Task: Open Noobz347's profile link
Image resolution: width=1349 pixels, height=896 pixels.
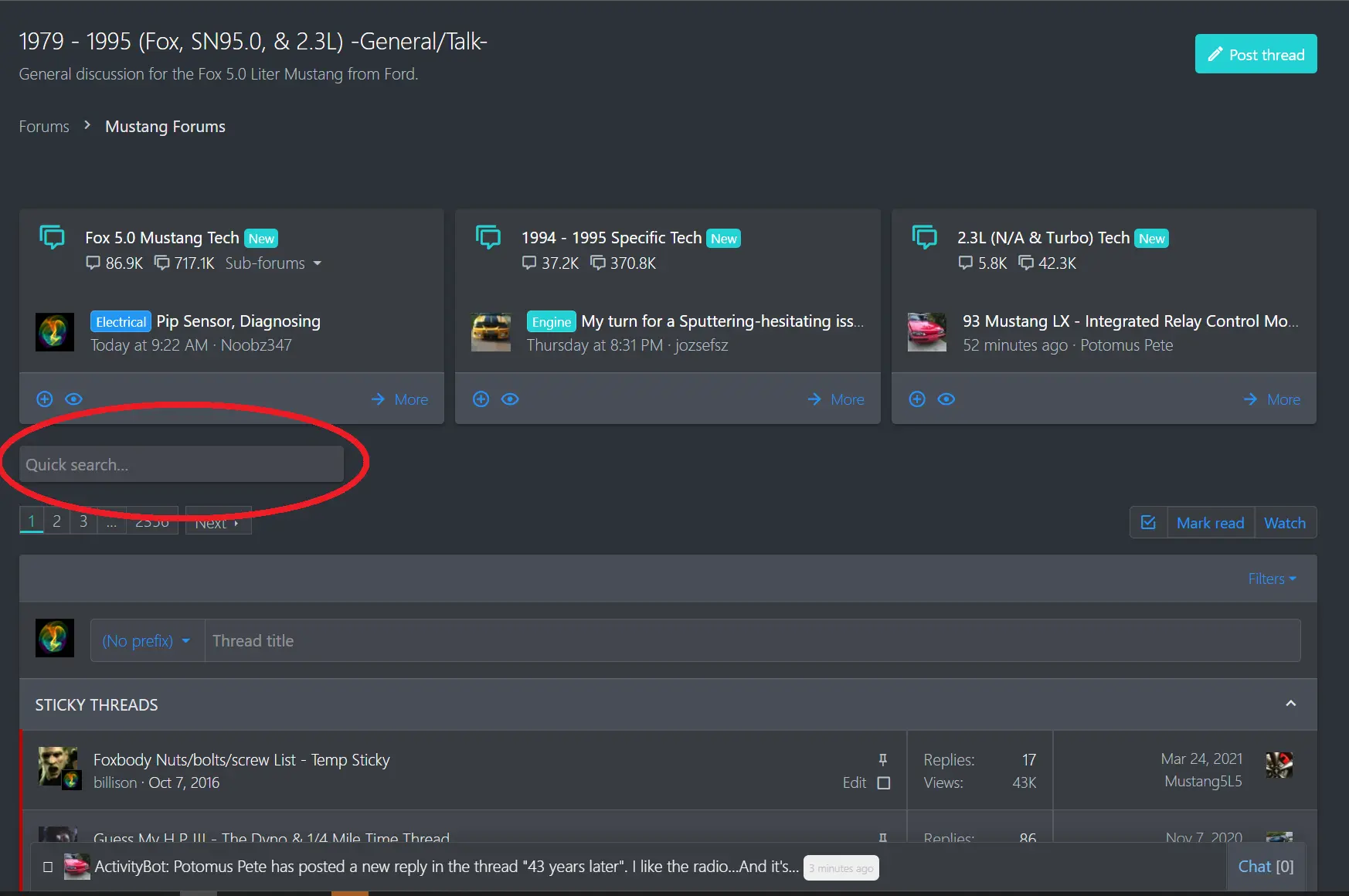Action: 257,345
